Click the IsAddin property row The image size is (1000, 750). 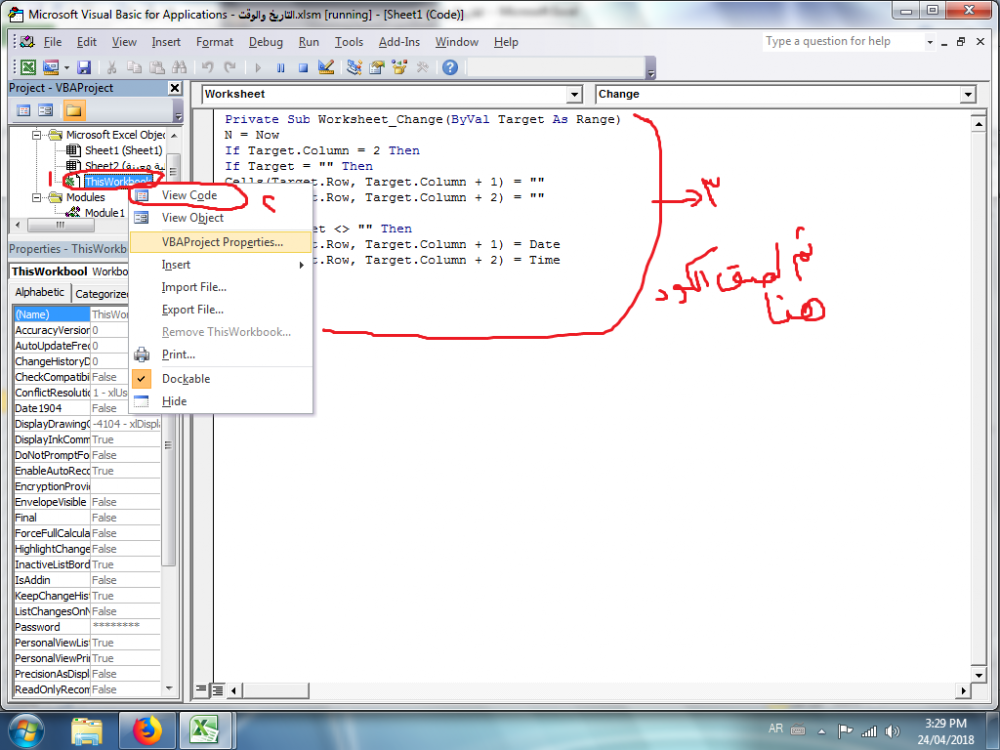click(87, 580)
